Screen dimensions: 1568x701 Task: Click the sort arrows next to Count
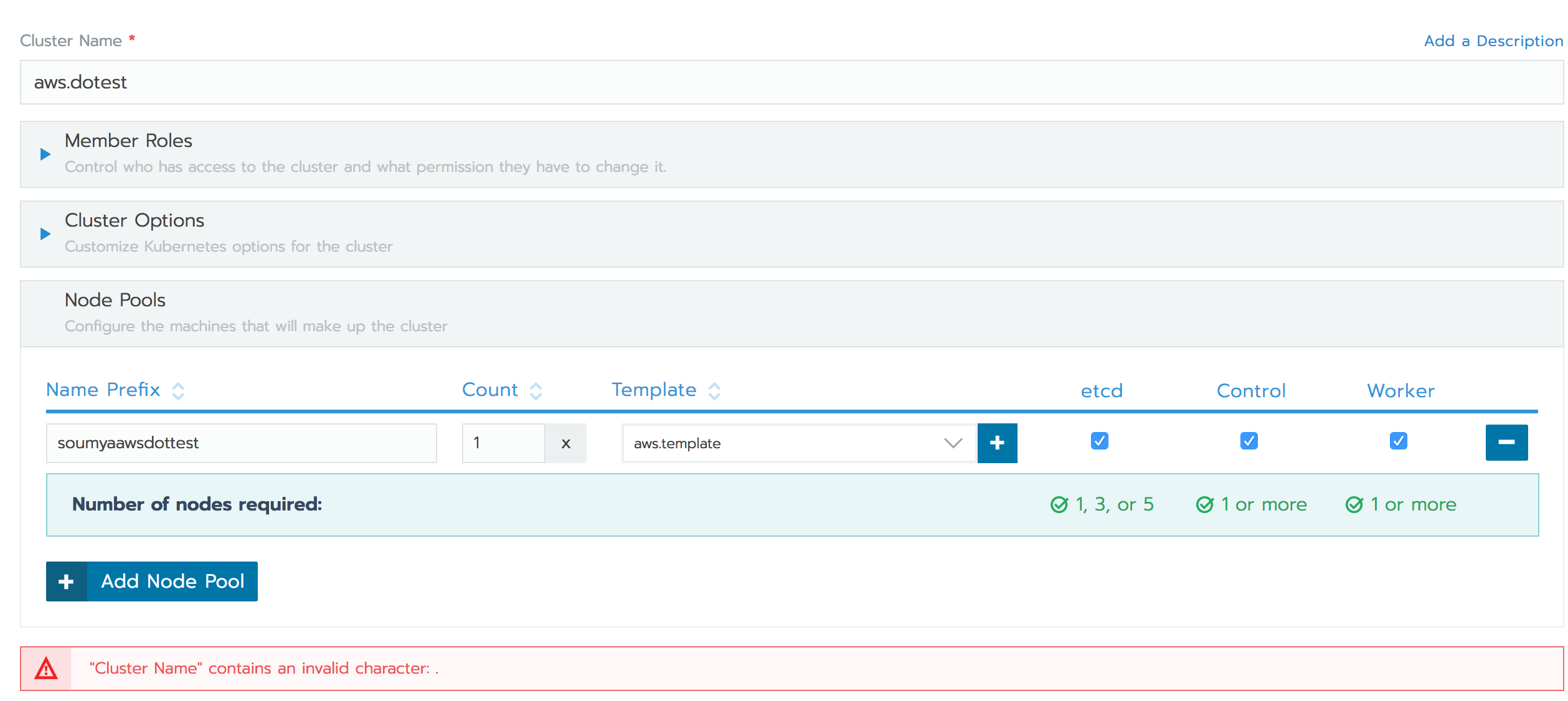[x=536, y=391]
